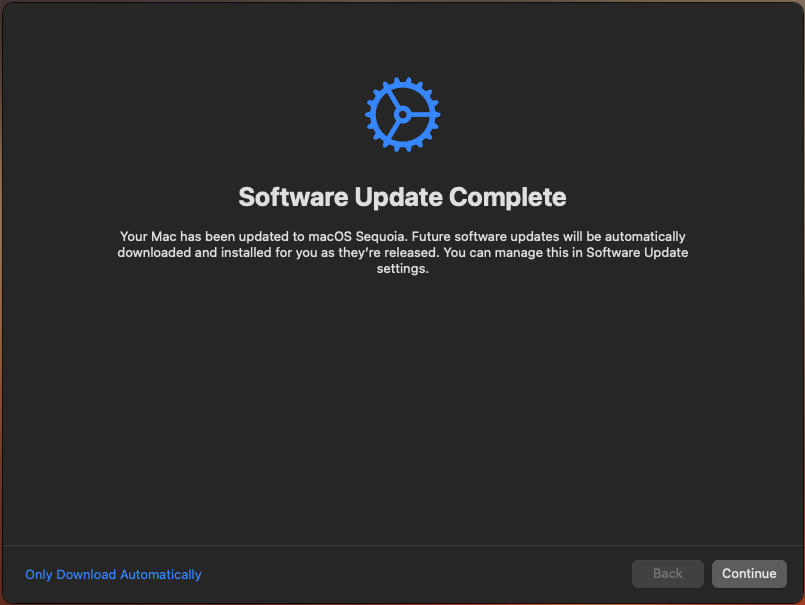
Task: Click the "Your Mac has been updated" paragraph
Action: (402, 252)
